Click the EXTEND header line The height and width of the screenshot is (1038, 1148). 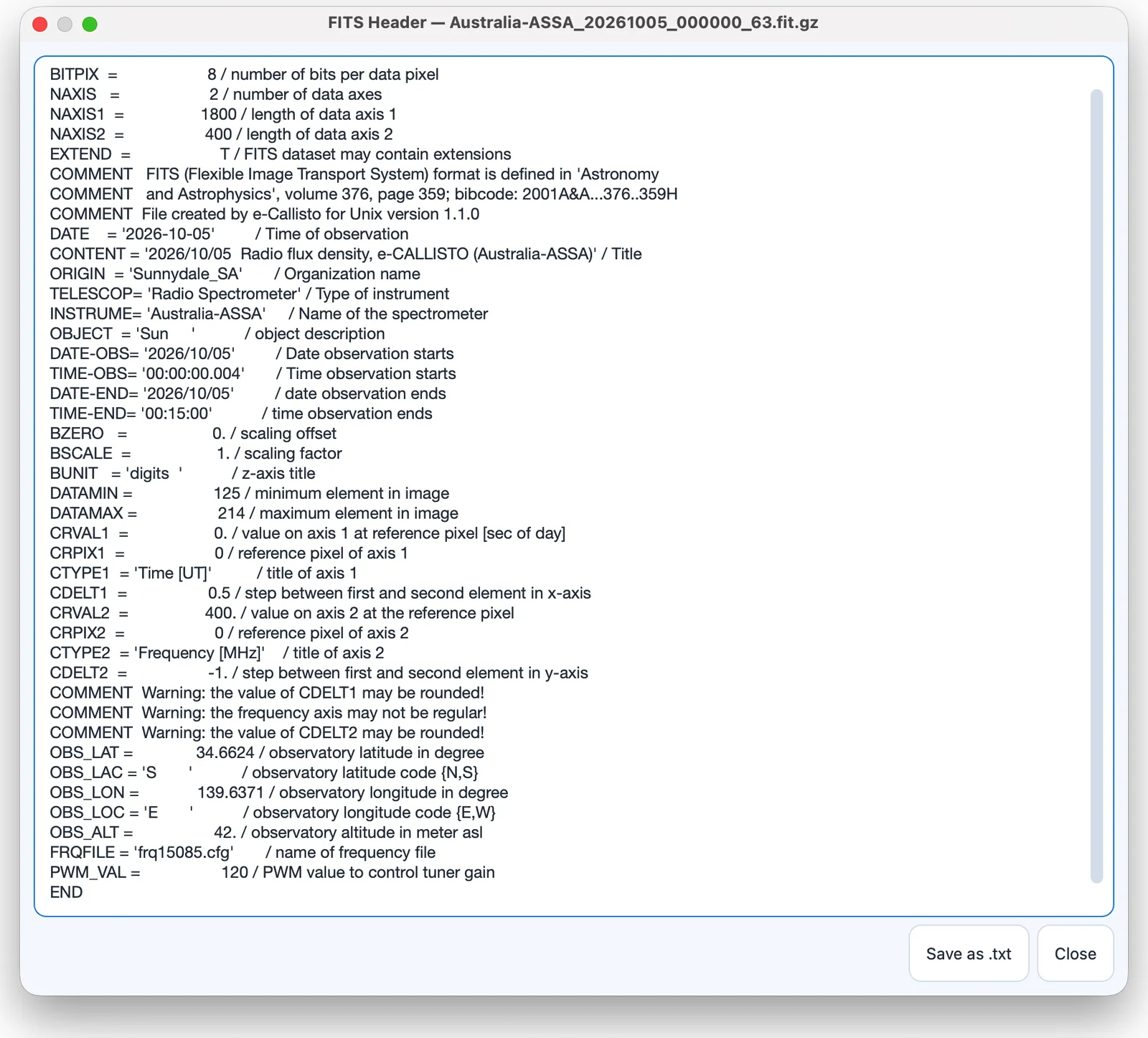click(281, 154)
